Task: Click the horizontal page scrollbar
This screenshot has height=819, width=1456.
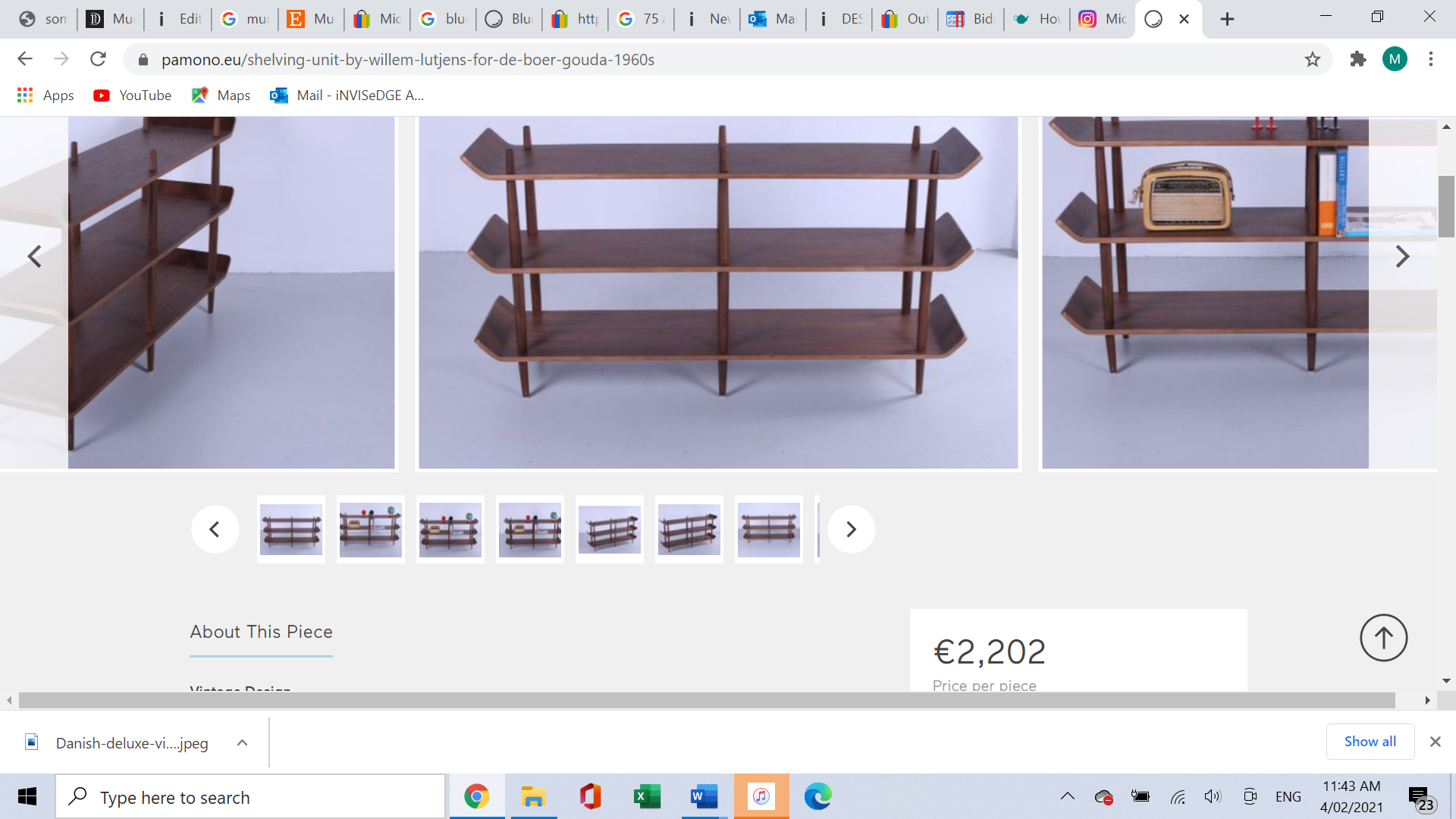Action: click(707, 700)
